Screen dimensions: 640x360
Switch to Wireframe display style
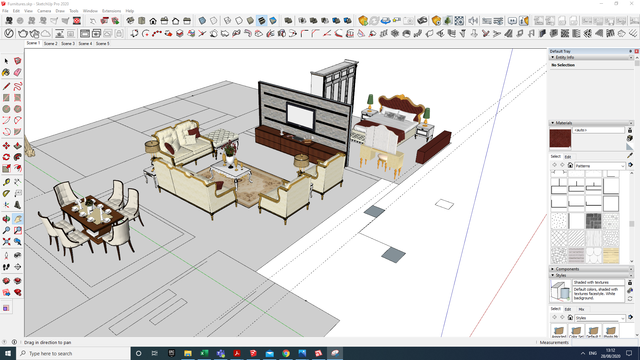227,21
